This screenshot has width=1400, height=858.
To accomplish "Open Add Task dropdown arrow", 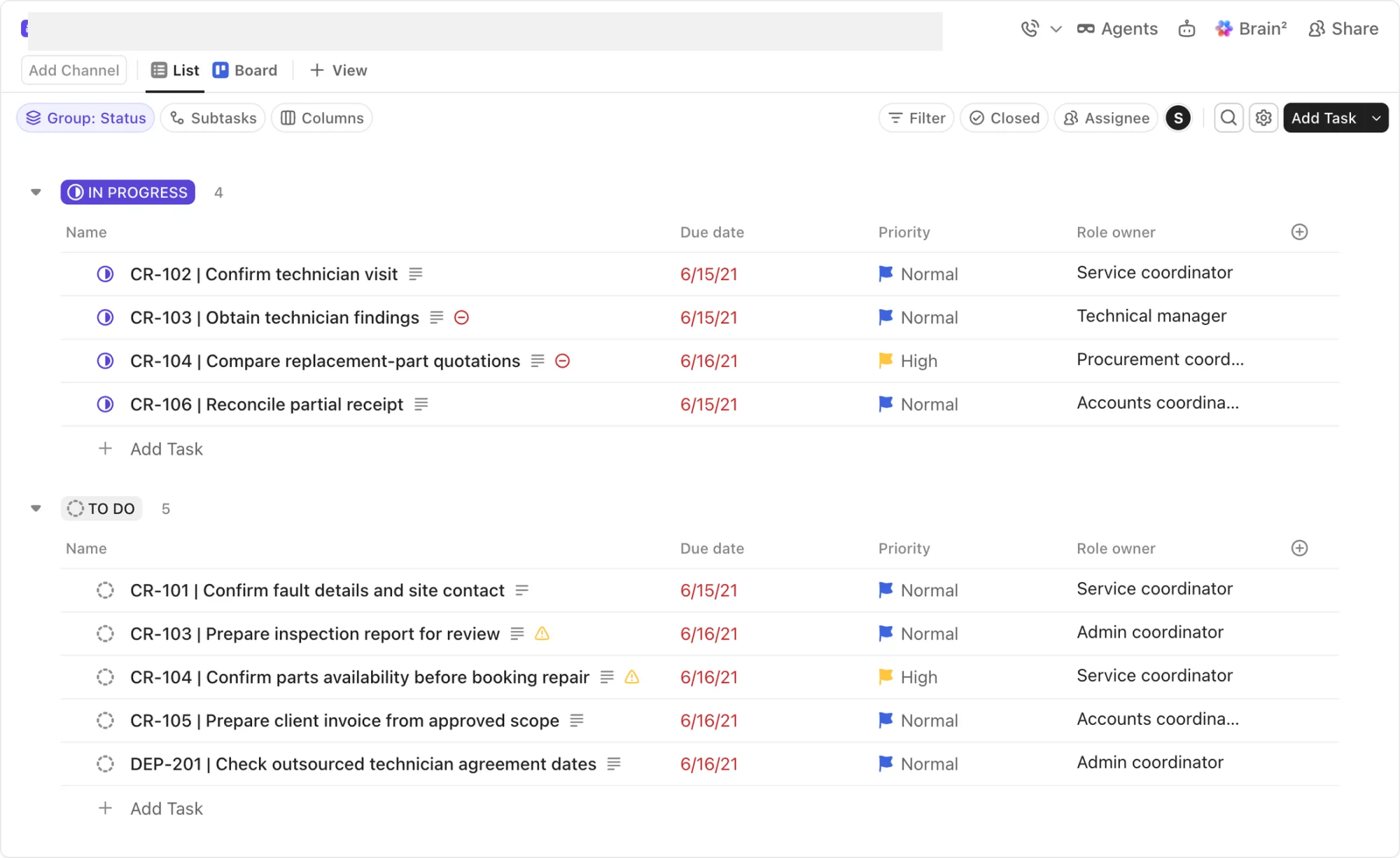I will point(1376,118).
